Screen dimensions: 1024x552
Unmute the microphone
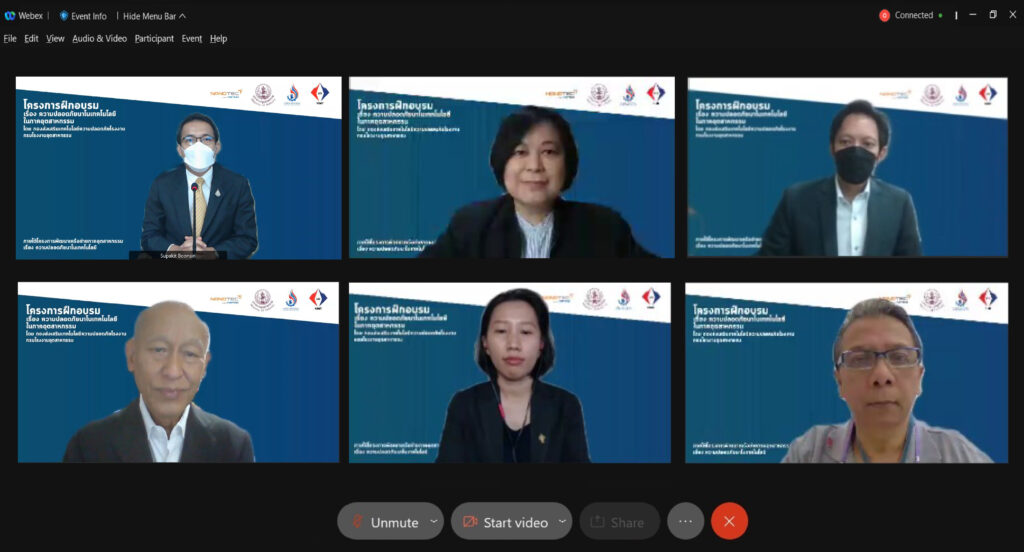tap(383, 522)
